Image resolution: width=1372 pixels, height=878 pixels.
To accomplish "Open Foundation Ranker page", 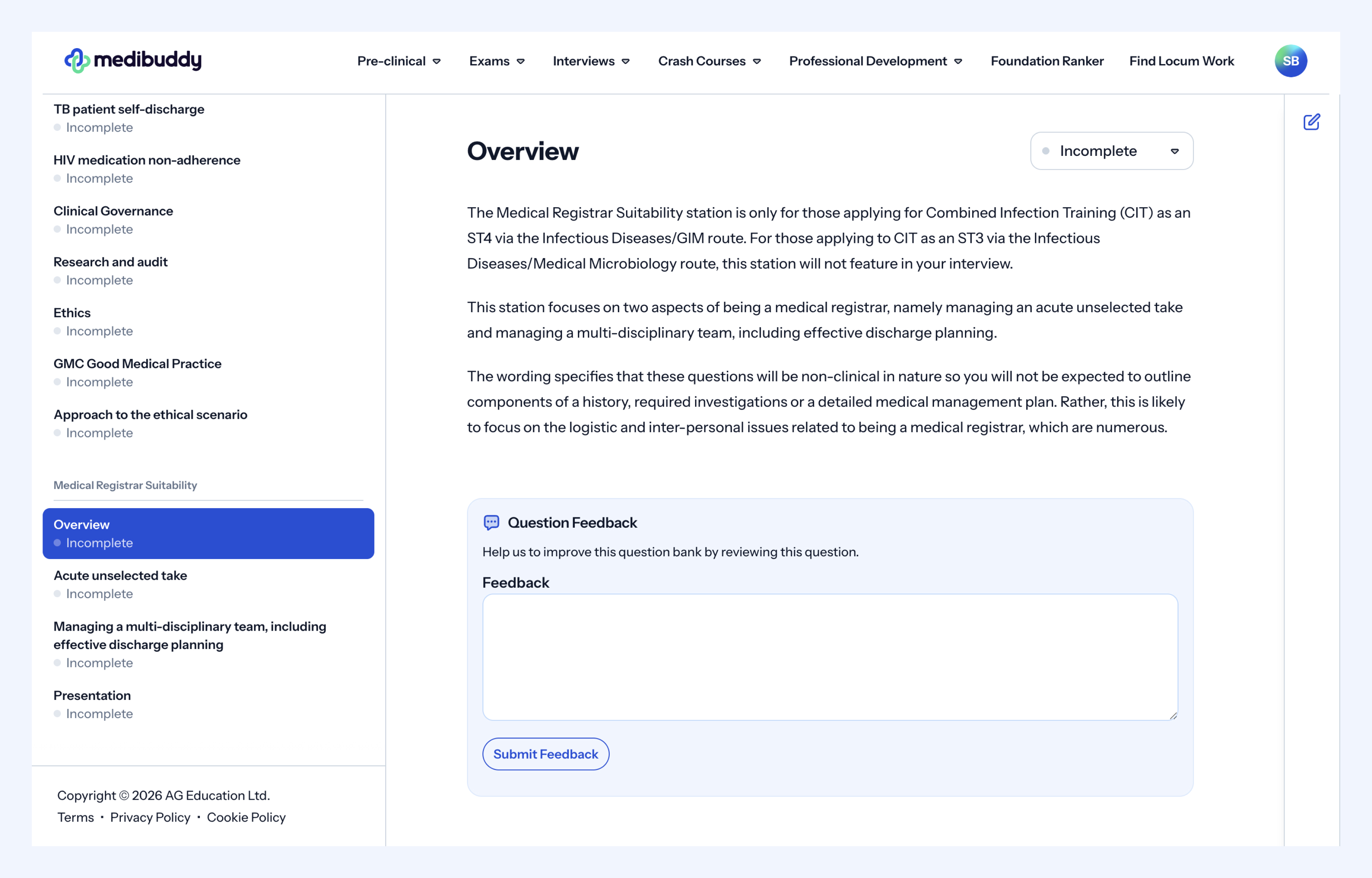I will 1046,61.
